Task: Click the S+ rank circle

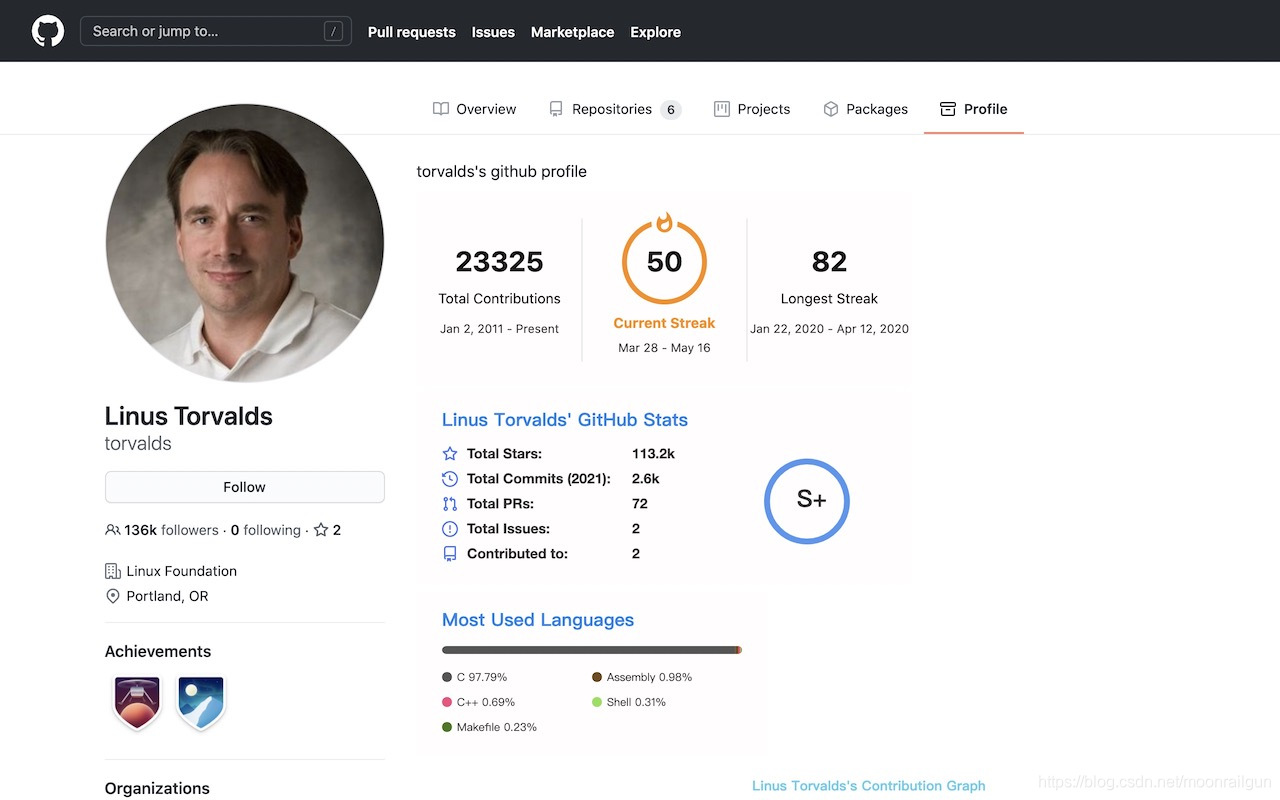Action: click(x=807, y=501)
